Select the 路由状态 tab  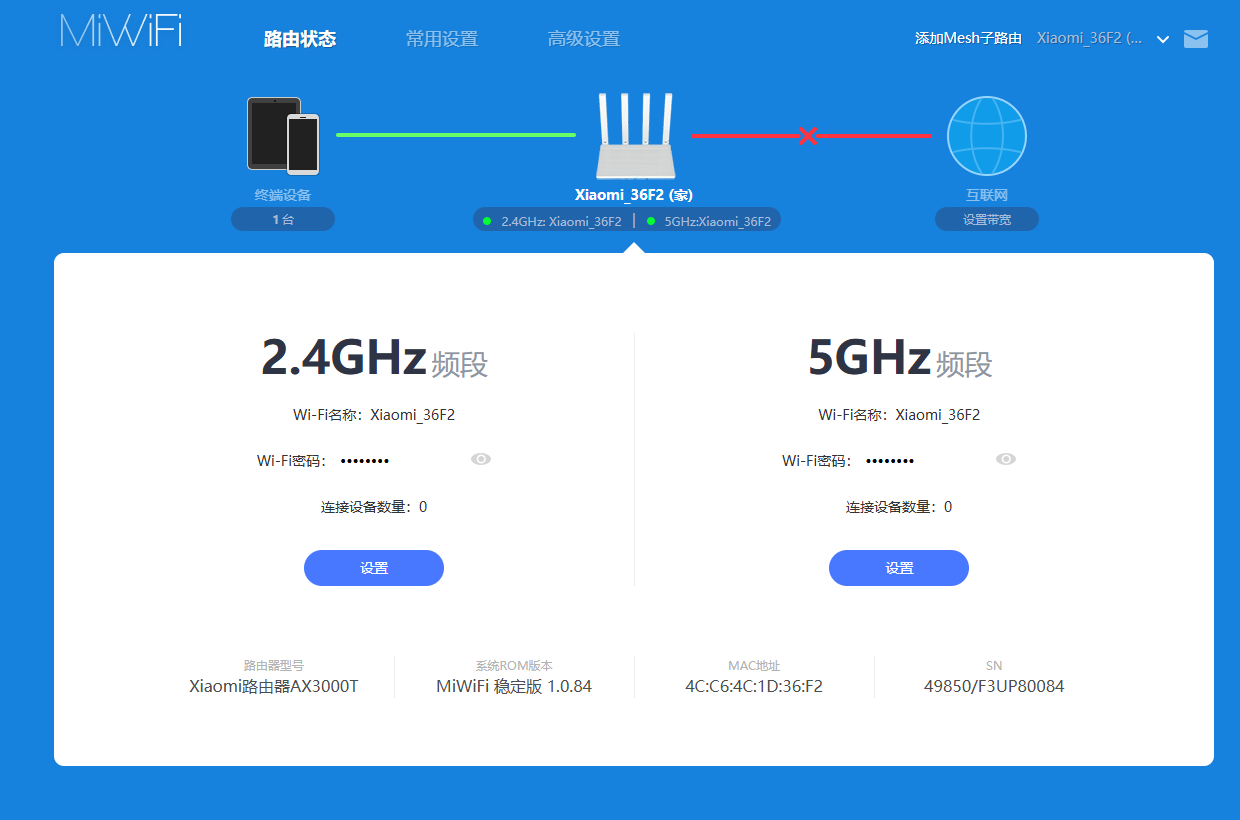tap(300, 39)
